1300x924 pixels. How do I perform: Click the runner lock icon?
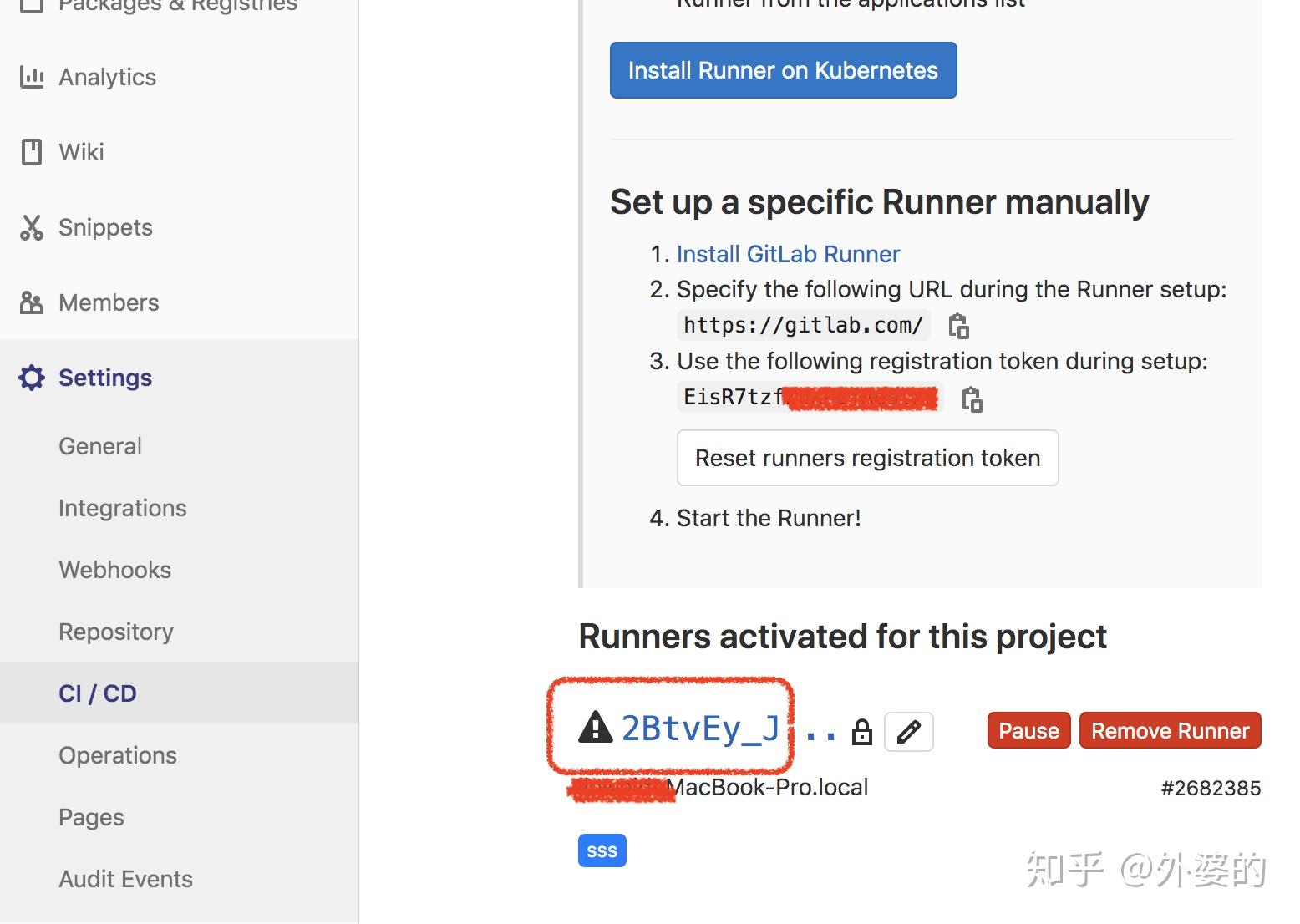click(861, 733)
